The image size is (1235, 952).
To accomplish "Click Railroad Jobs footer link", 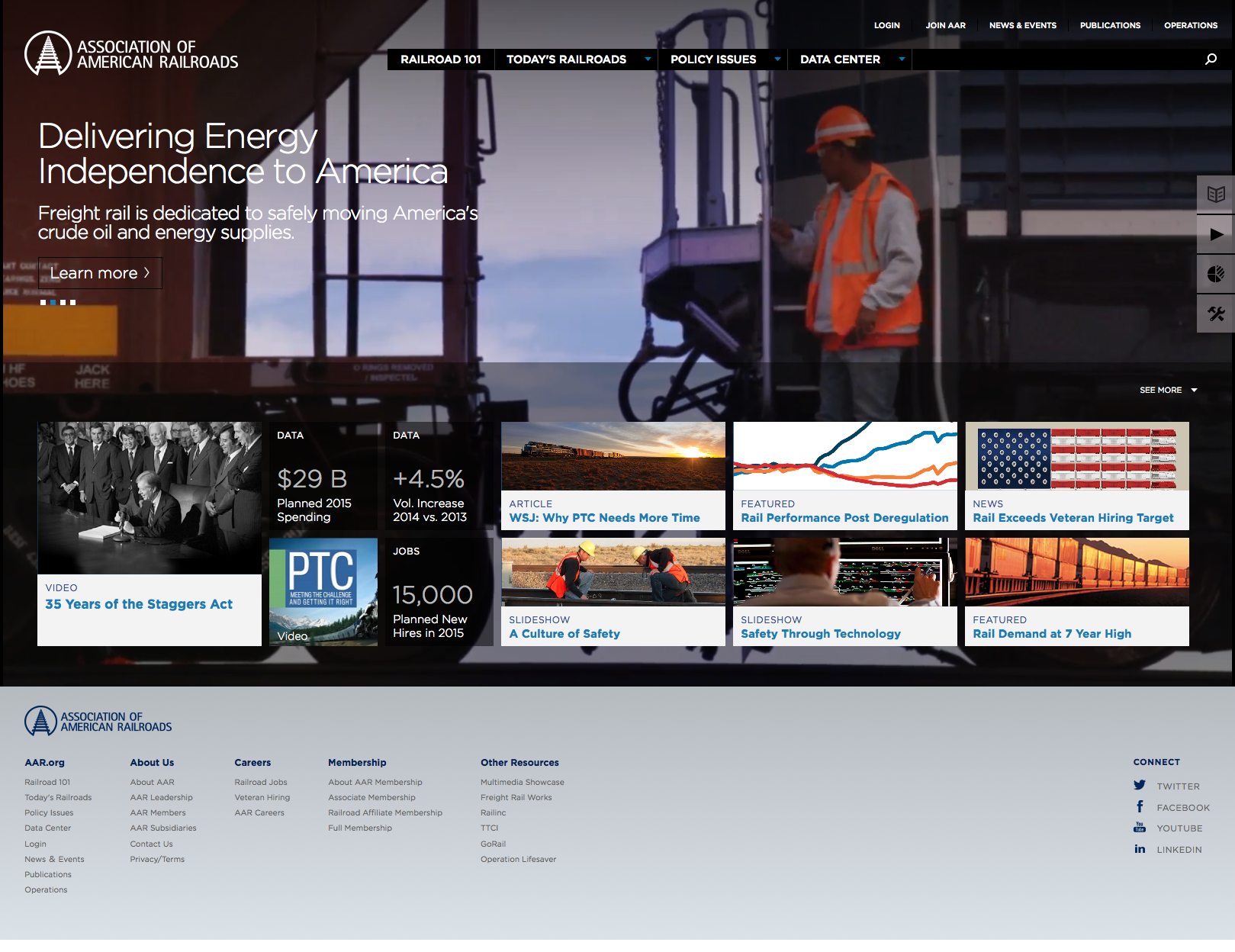I will coord(261,782).
